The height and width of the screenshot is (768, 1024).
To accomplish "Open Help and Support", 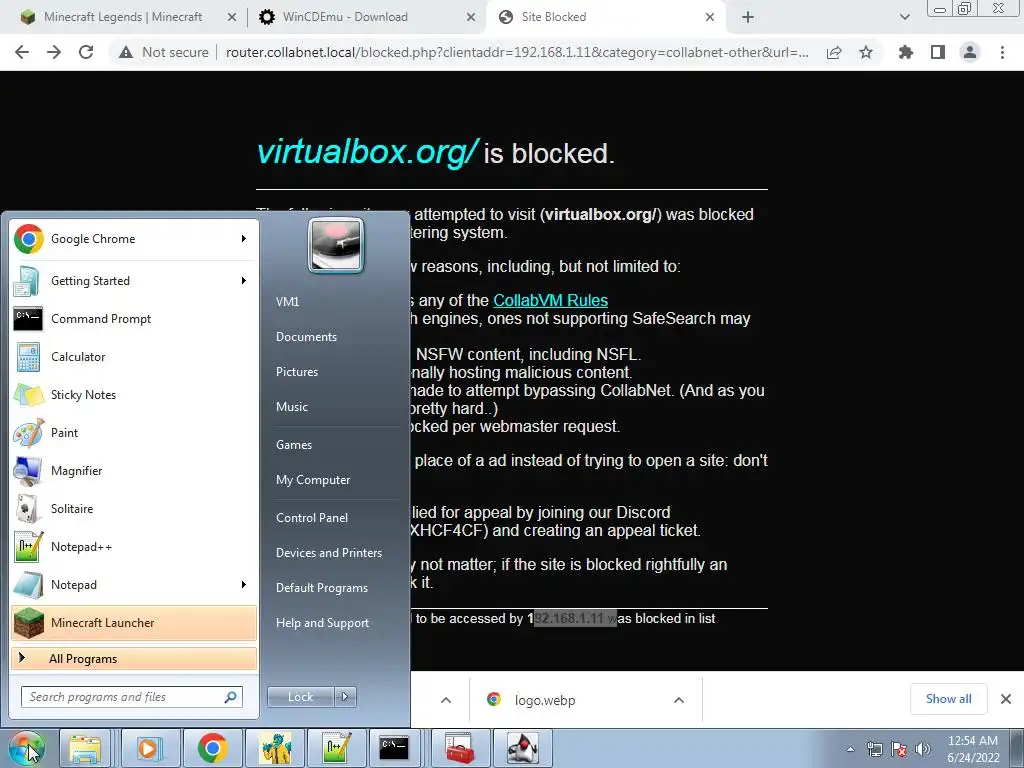I will pyautogui.click(x=322, y=623).
